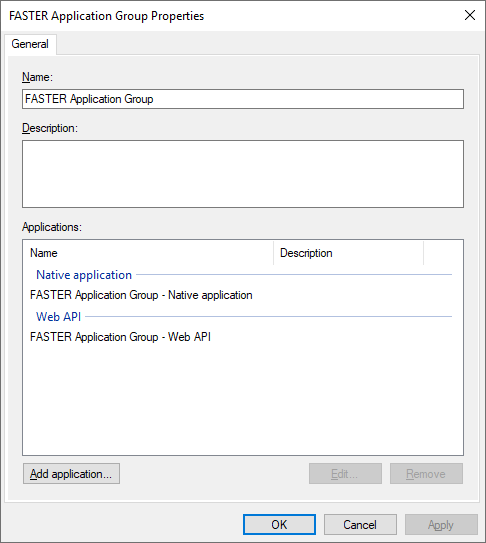
Task: Click the Name field label
Action: coord(37,77)
